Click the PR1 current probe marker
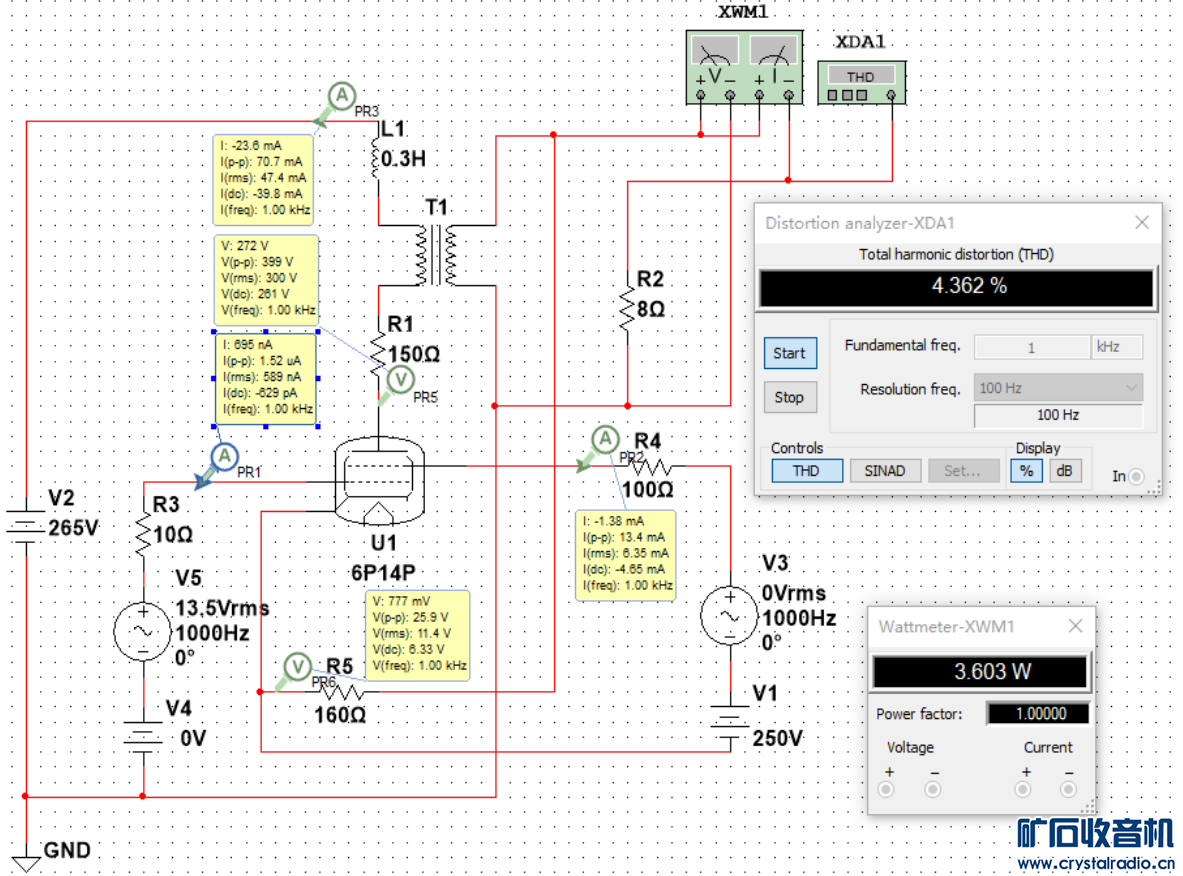The width and height of the screenshot is (1183, 876). tap(224, 456)
